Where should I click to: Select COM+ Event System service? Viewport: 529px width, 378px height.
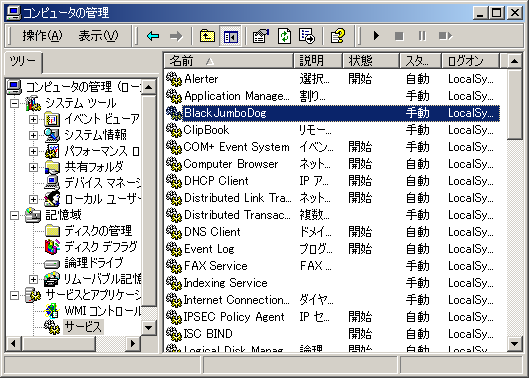pos(332,147)
